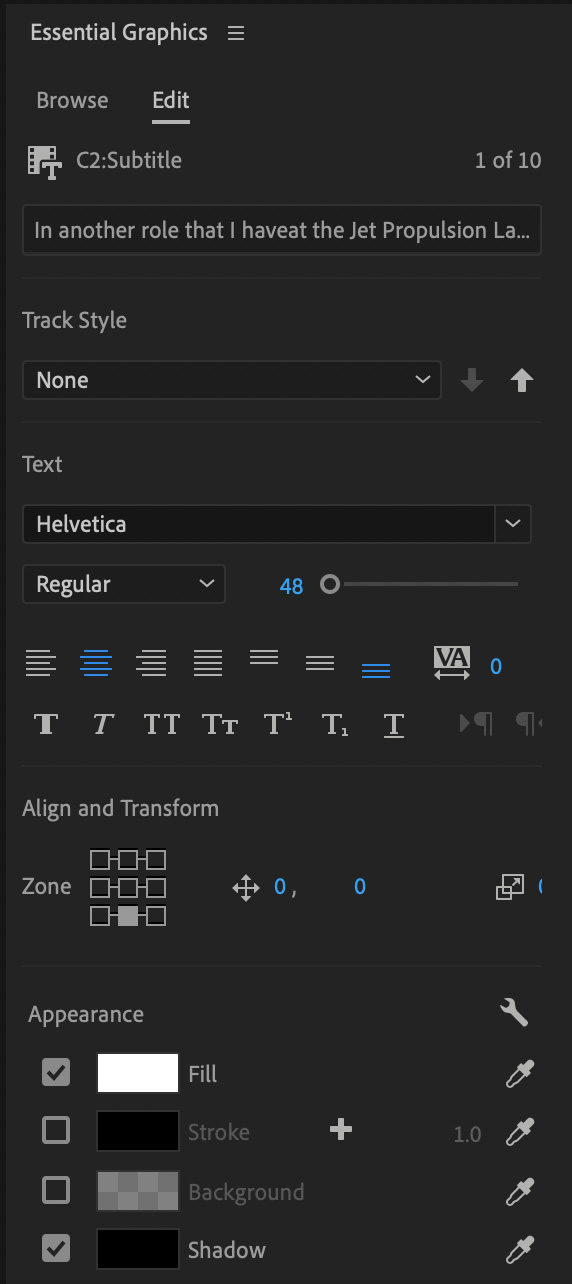Pick Fill color with eyedropper
Viewport: 572px width, 1284px height.
519,1074
